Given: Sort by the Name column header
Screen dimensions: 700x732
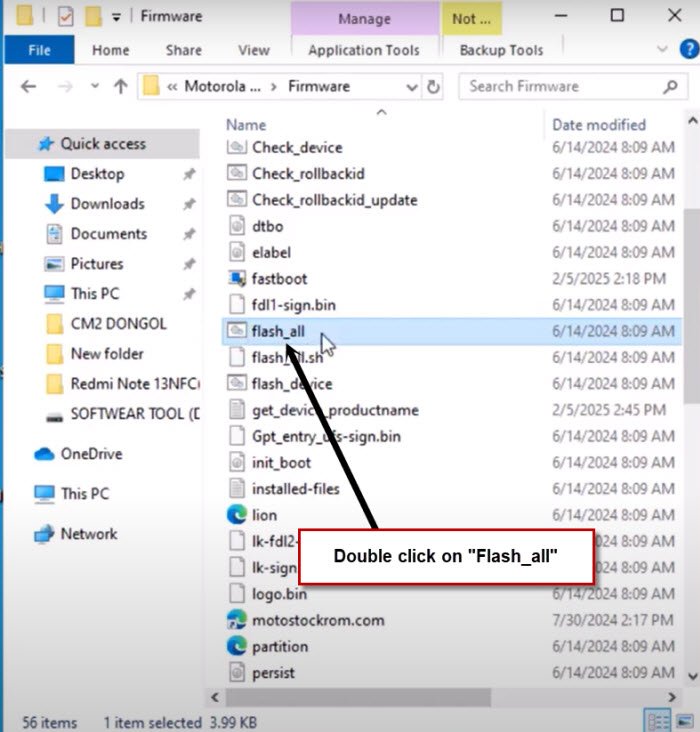Looking at the screenshot, I should tap(246, 125).
